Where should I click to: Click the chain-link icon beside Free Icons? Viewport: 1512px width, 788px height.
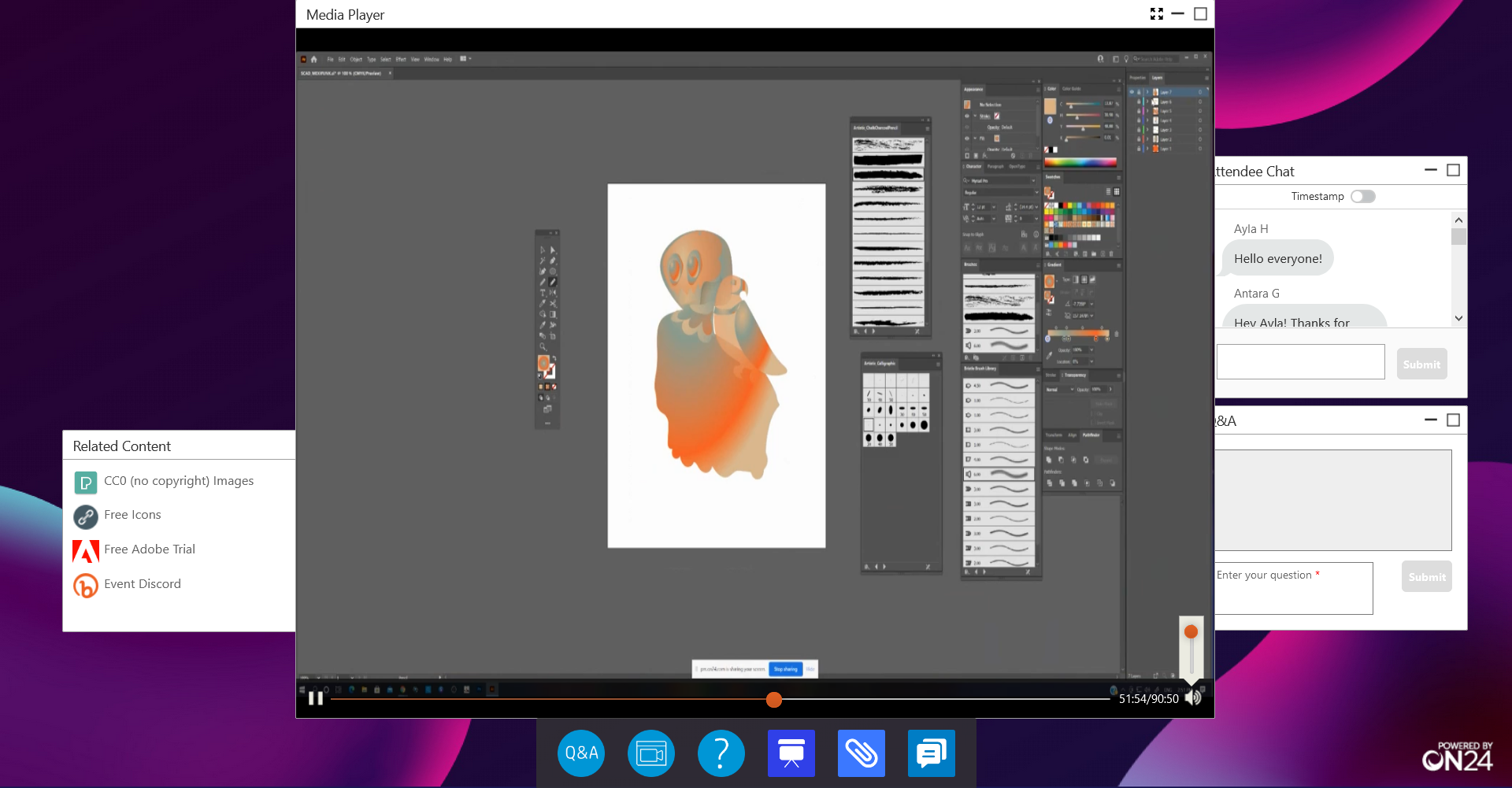tap(86, 517)
